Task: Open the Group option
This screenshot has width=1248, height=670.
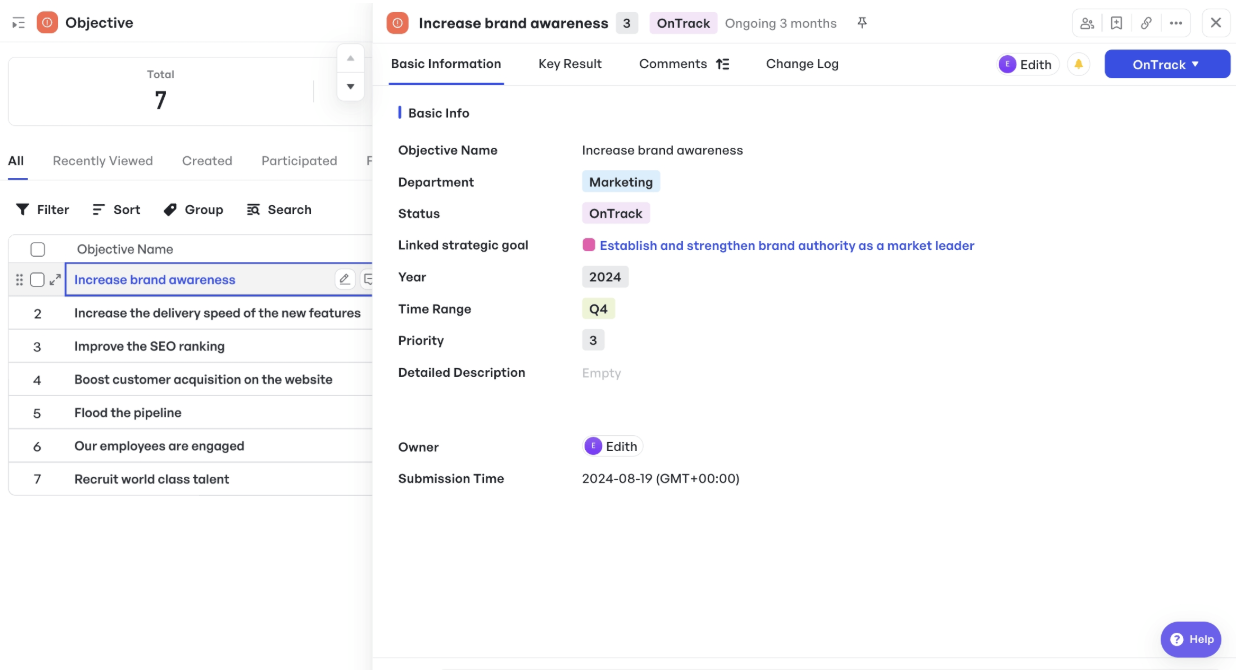Action: point(193,210)
